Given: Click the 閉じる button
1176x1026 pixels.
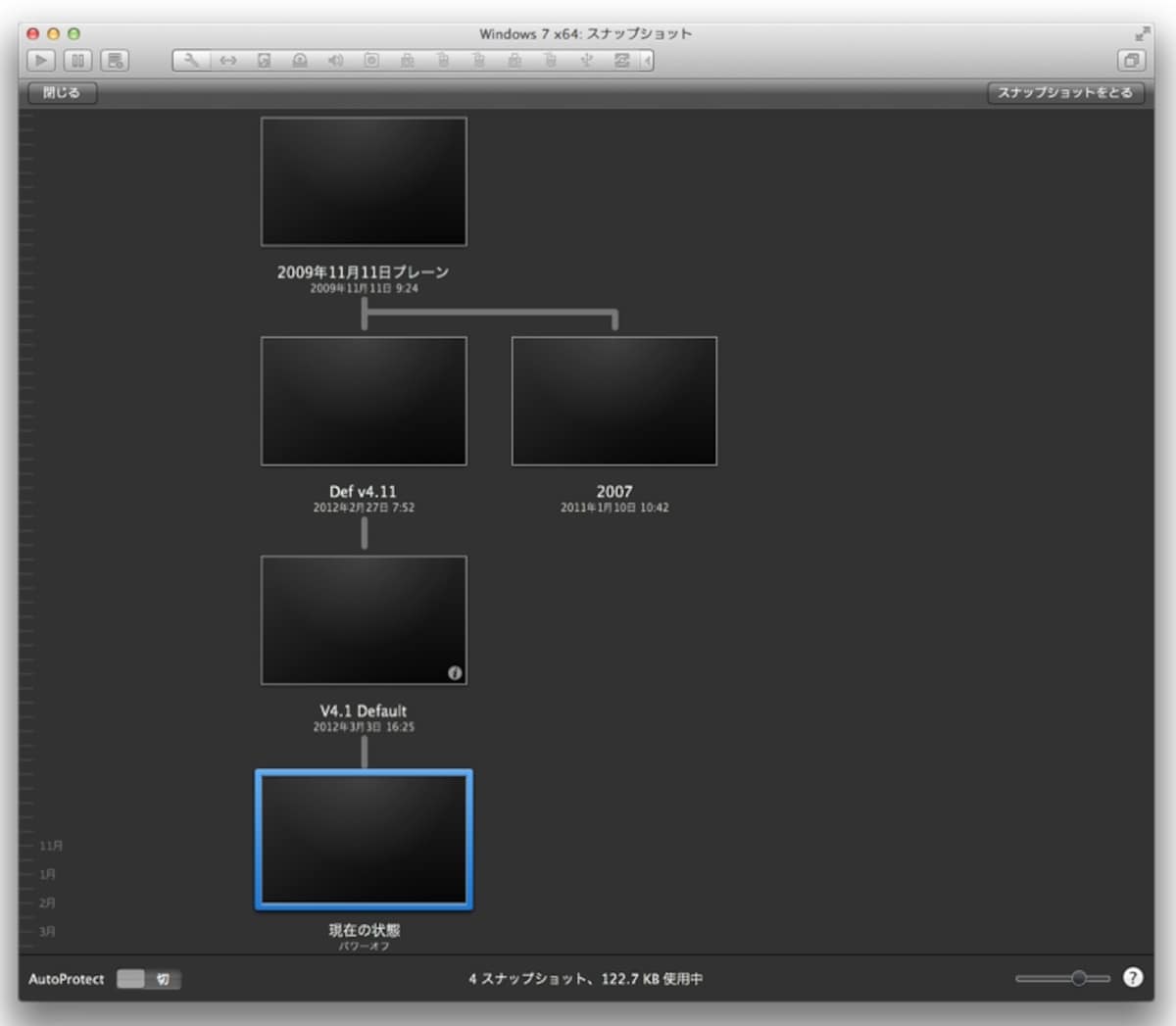Looking at the screenshot, I should (x=62, y=92).
